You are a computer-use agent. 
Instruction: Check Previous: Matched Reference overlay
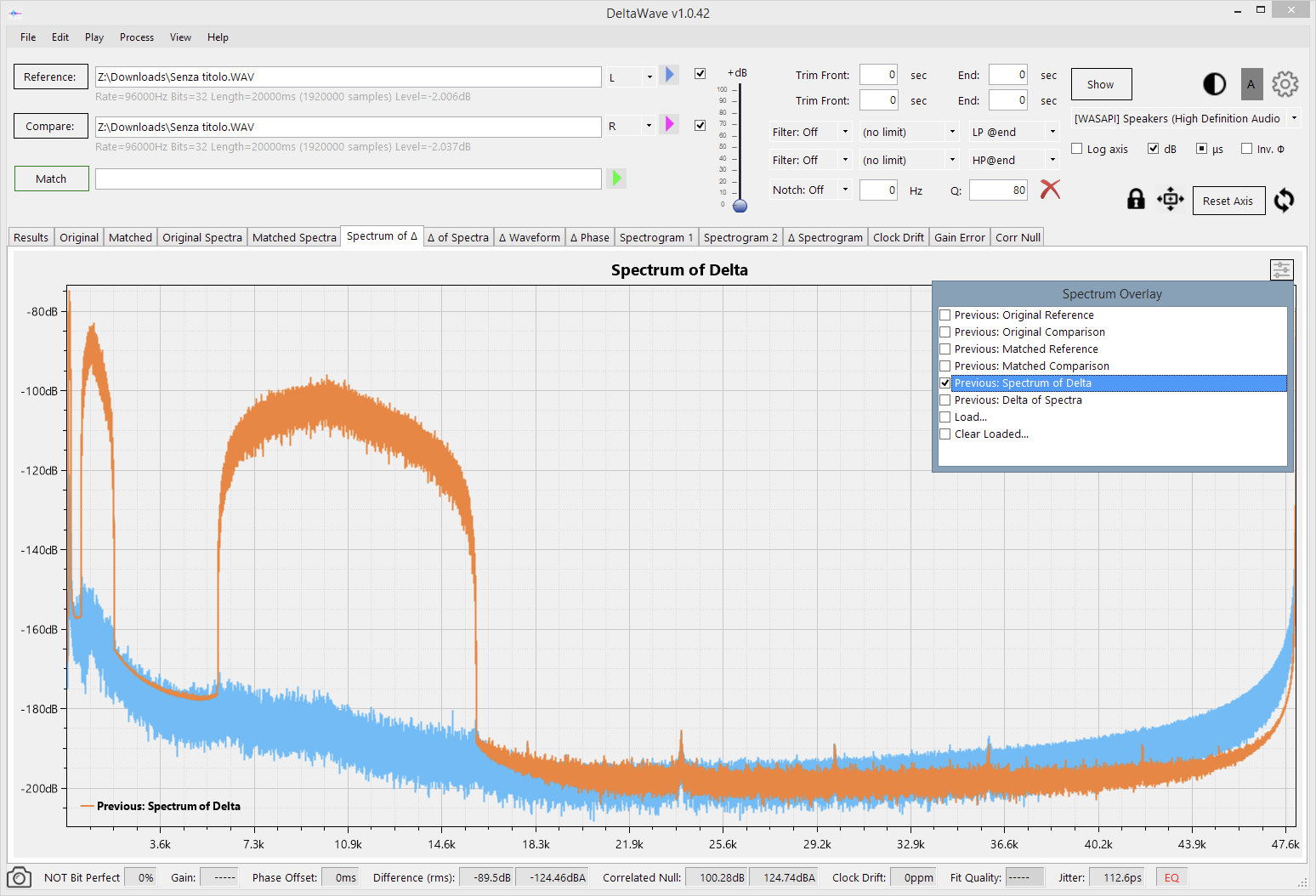tap(944, 349)
